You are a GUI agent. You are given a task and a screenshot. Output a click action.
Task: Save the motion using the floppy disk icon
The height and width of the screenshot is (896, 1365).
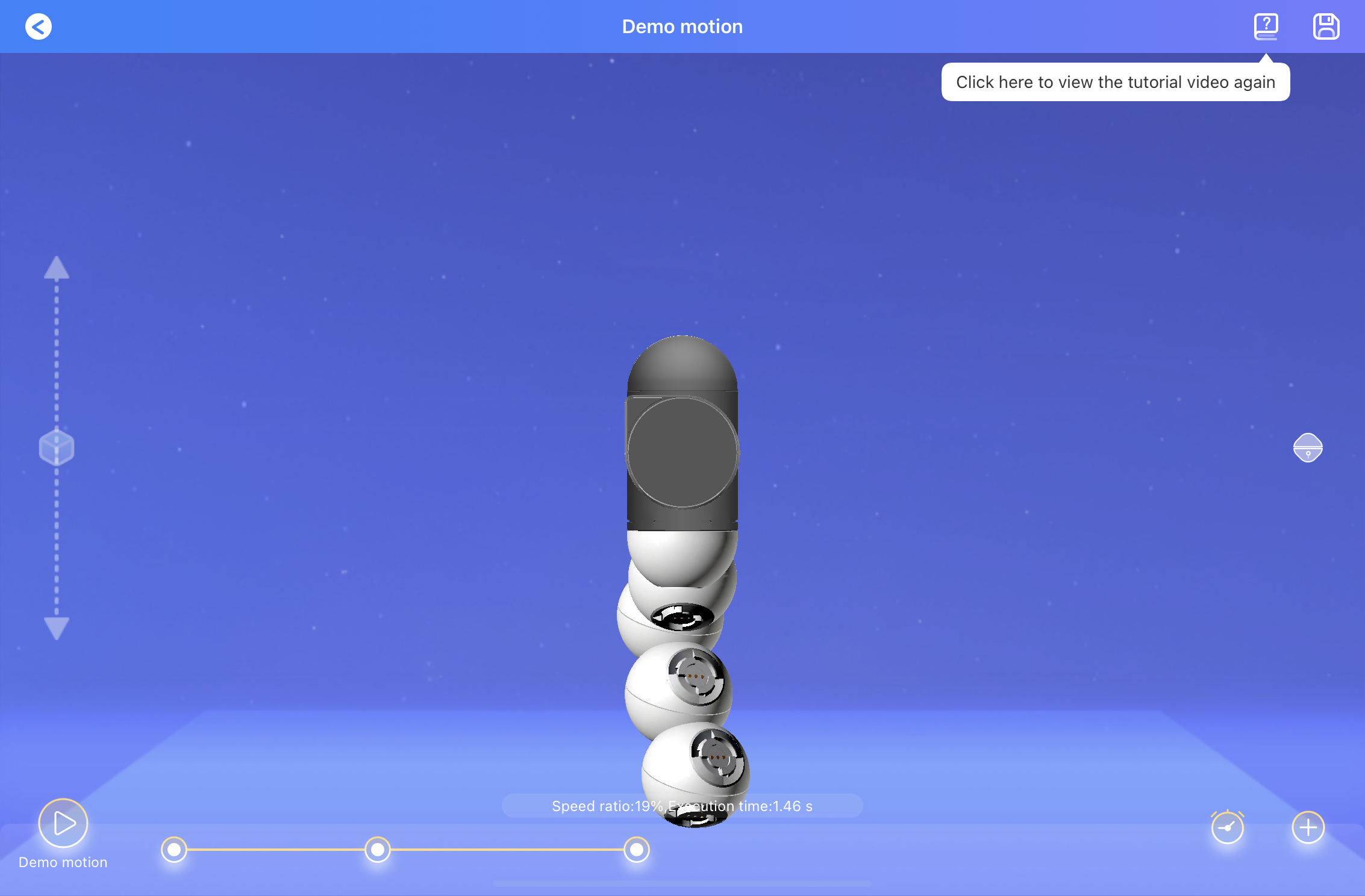pyautogui.click(x=1325, y=26)
